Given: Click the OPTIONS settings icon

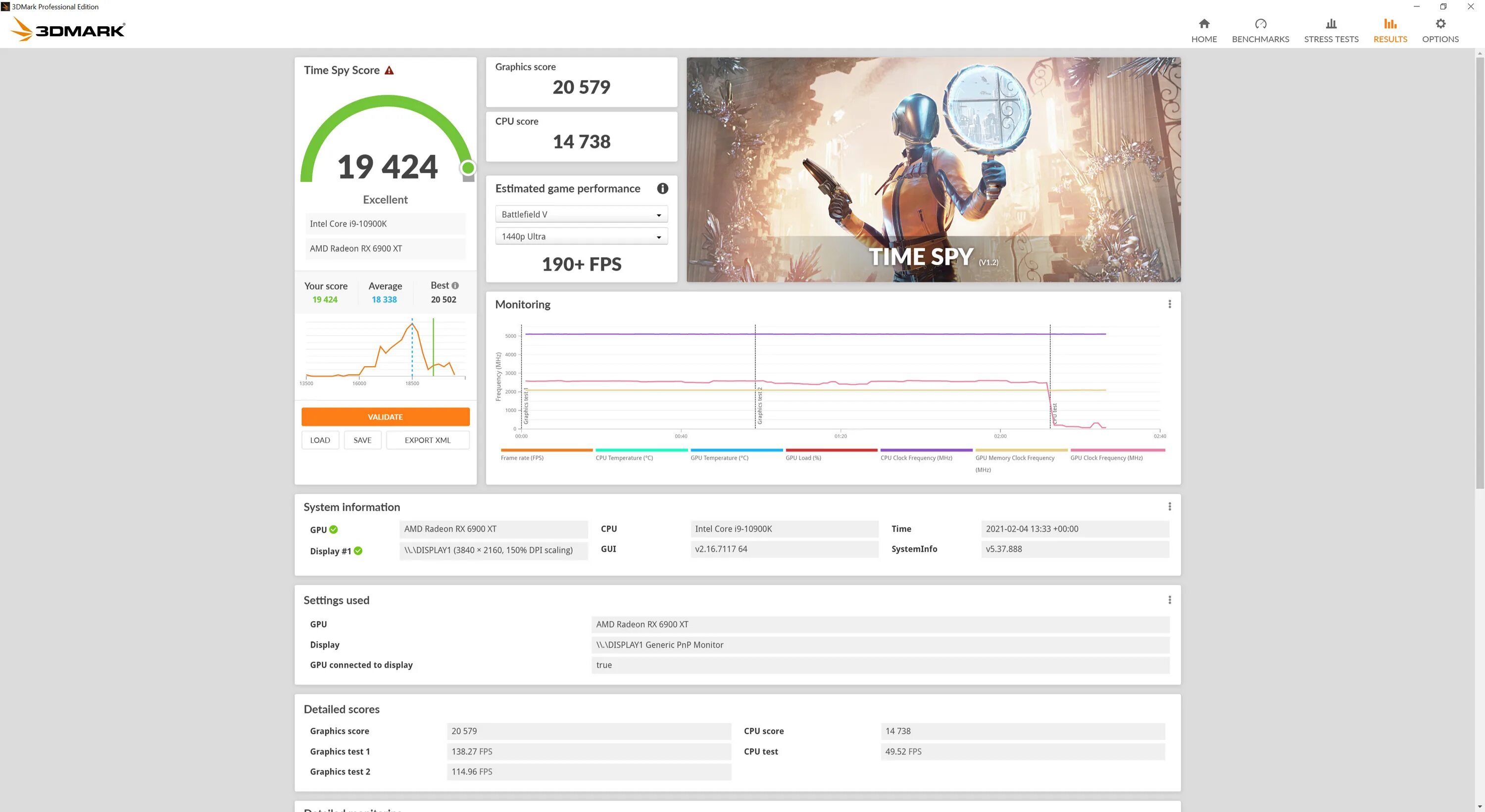Looking at the screenshot, I should [1440, 23].
